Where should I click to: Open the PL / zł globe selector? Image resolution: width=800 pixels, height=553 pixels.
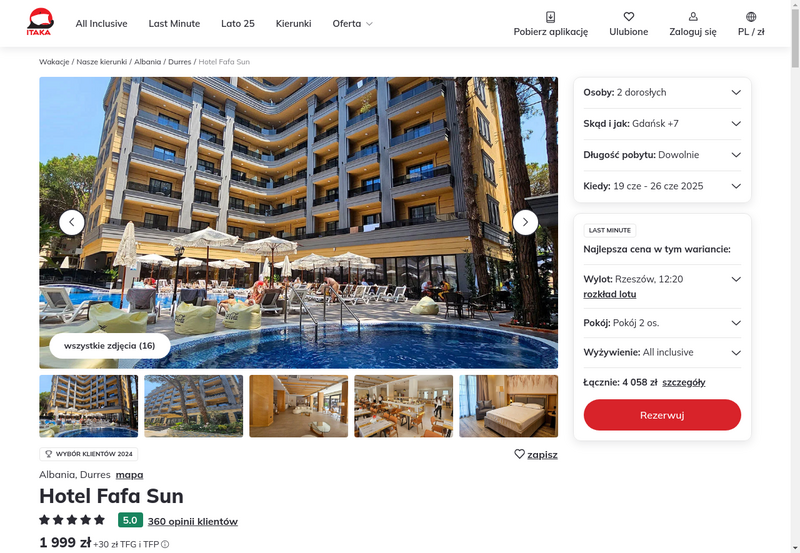(751, 17)
